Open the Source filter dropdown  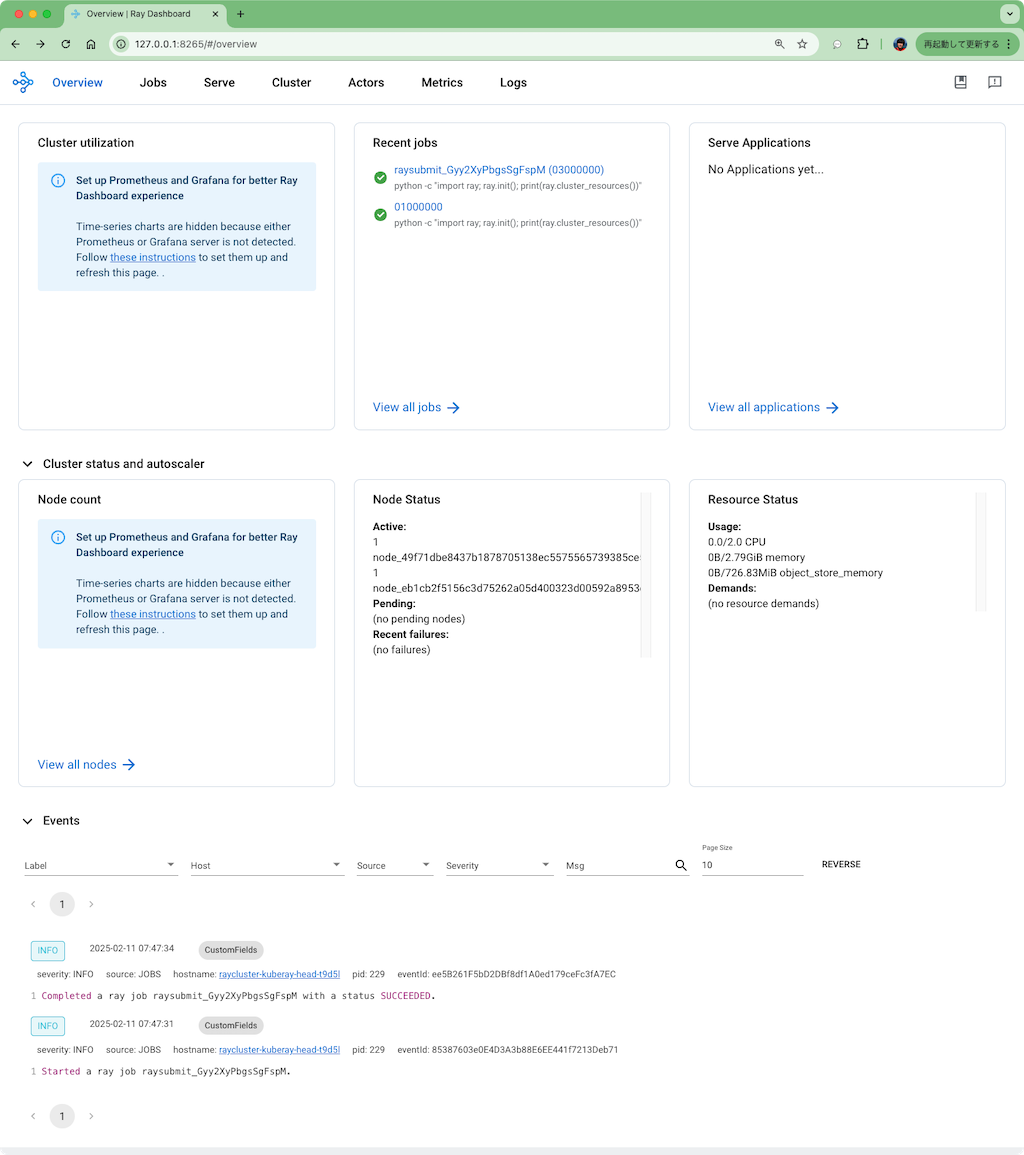pyautogui.click(x=395, y=866)
